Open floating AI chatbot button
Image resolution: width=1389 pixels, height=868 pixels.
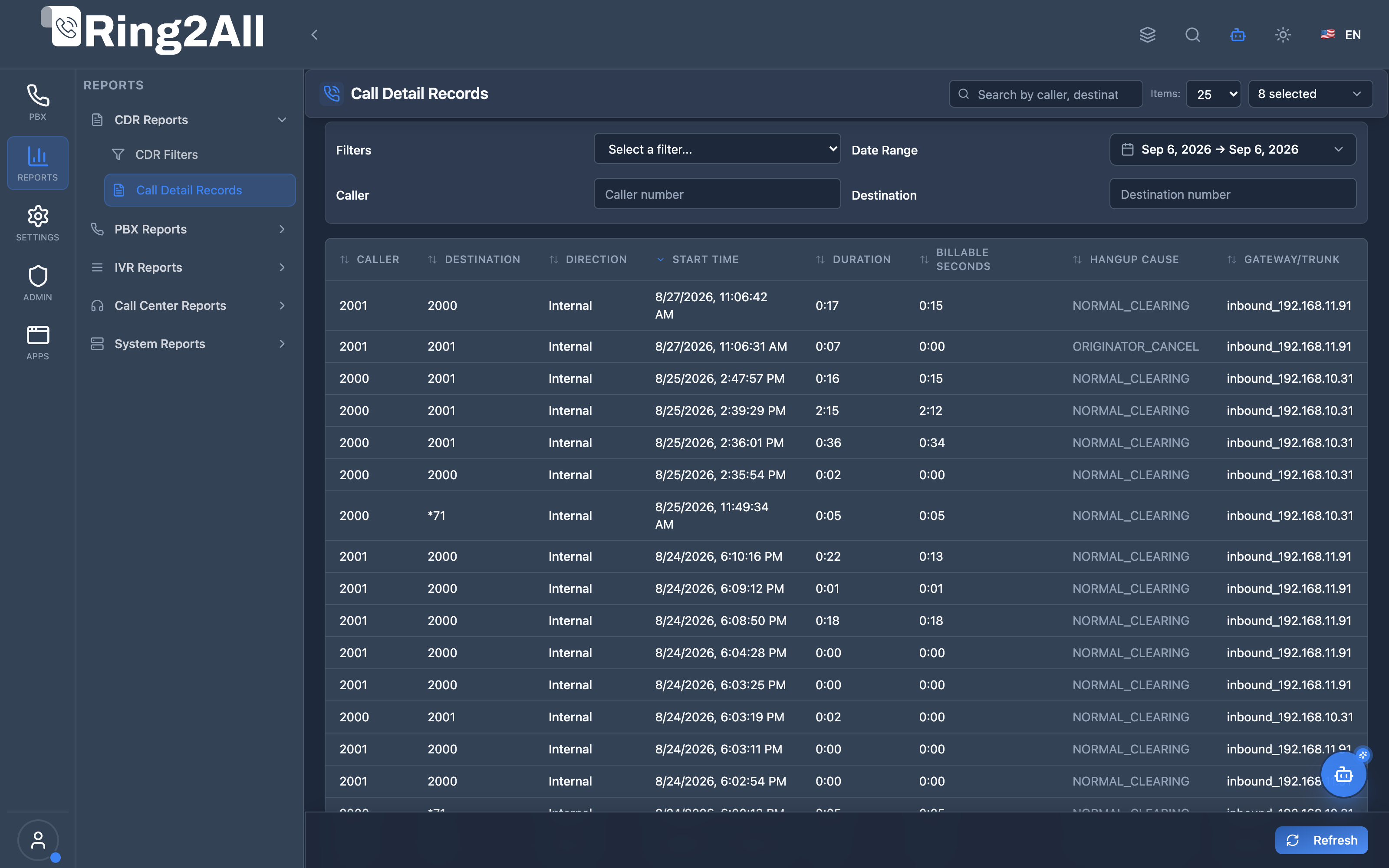click(x=1344, y=774)
